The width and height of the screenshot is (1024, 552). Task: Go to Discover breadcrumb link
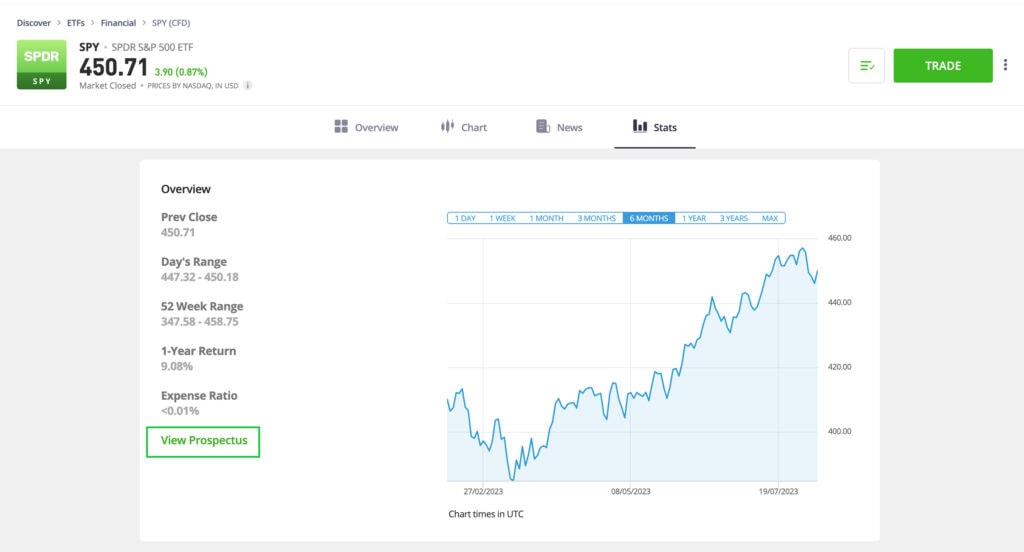click(x=34, y=23)
